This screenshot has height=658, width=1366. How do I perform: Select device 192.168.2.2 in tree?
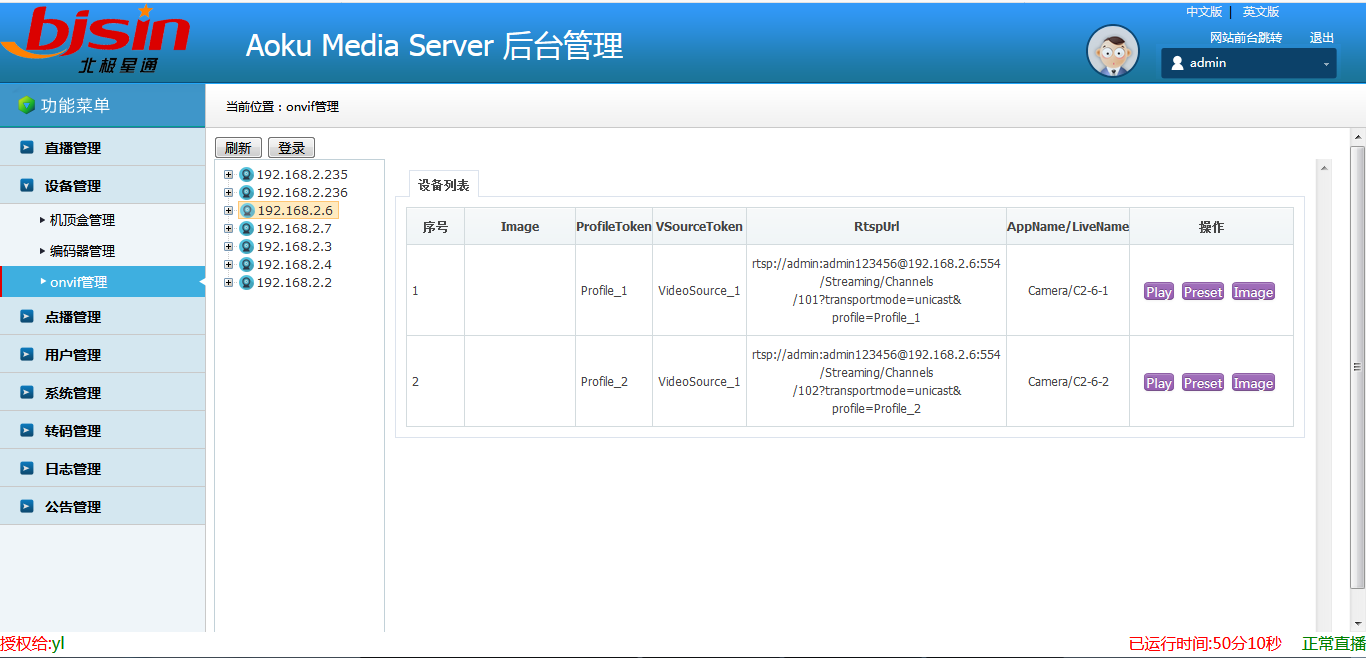click(x=294, y=283)
